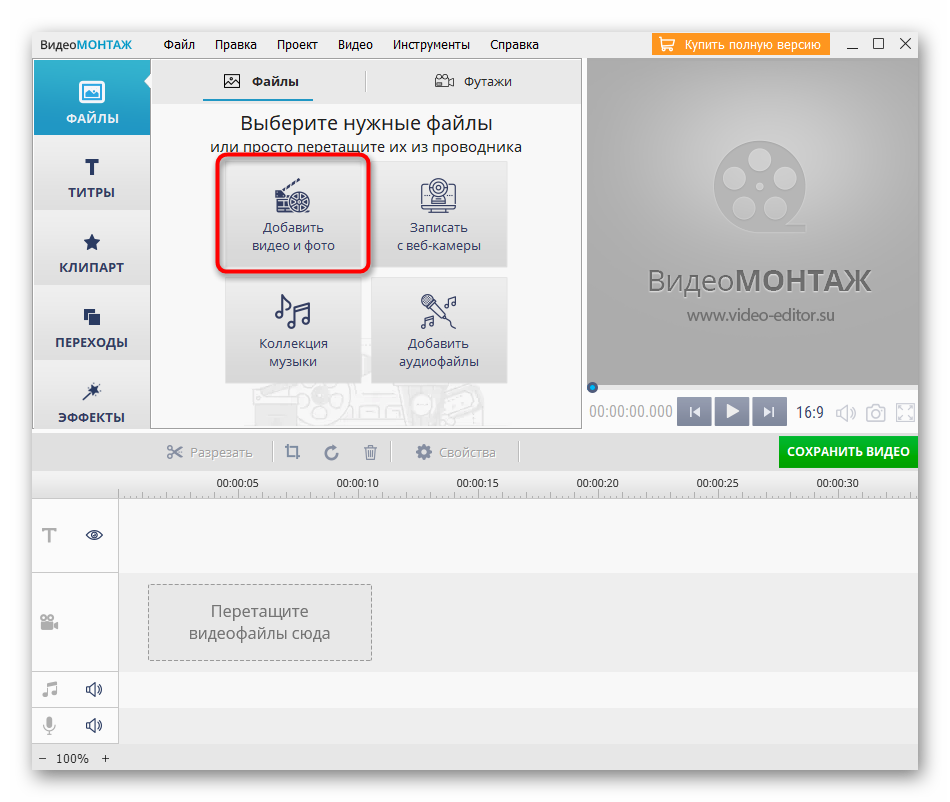Click the plus zoom-in timeline button
The height and width of the screenshot is (802, 950).
tap(105, 759)
